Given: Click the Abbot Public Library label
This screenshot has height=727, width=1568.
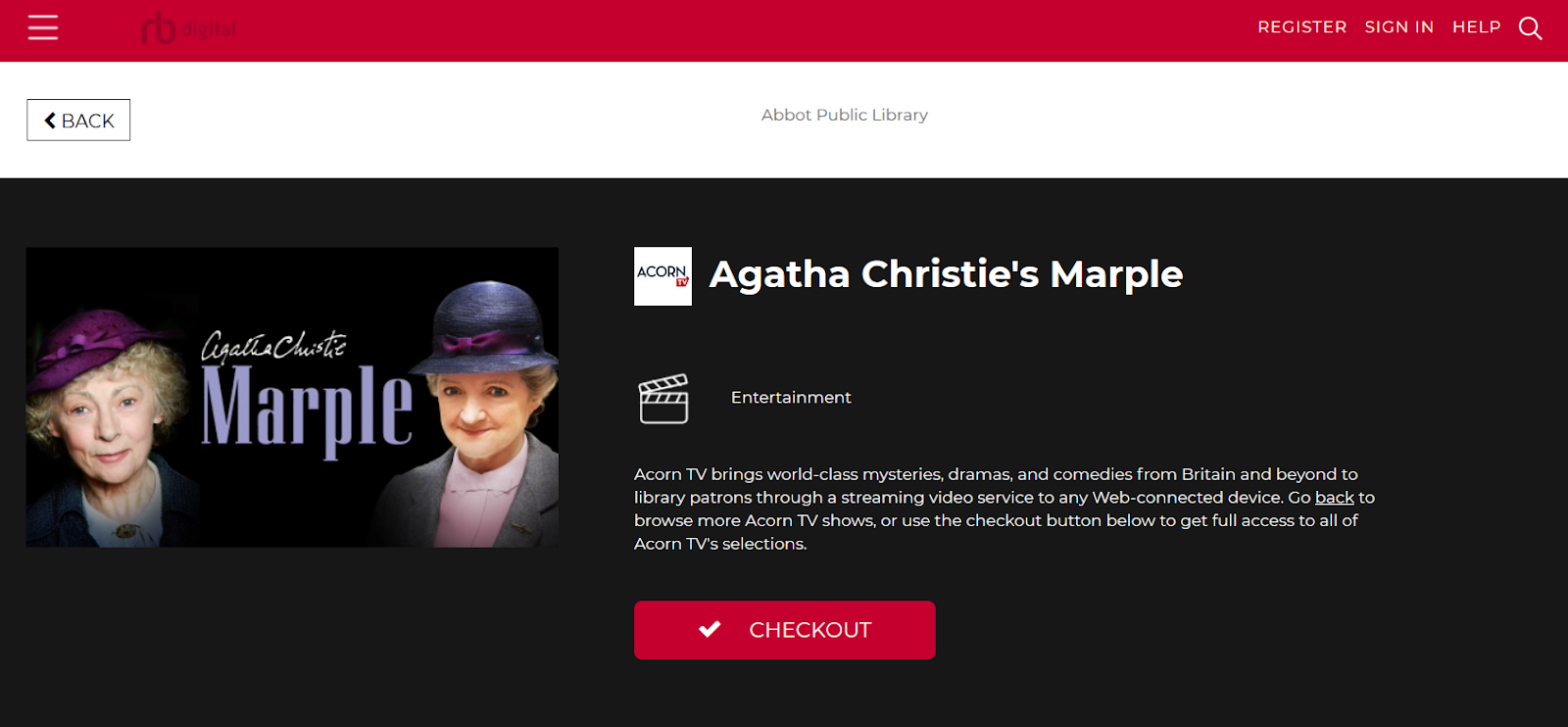Looking at the screenshot, I should point(845,115).
